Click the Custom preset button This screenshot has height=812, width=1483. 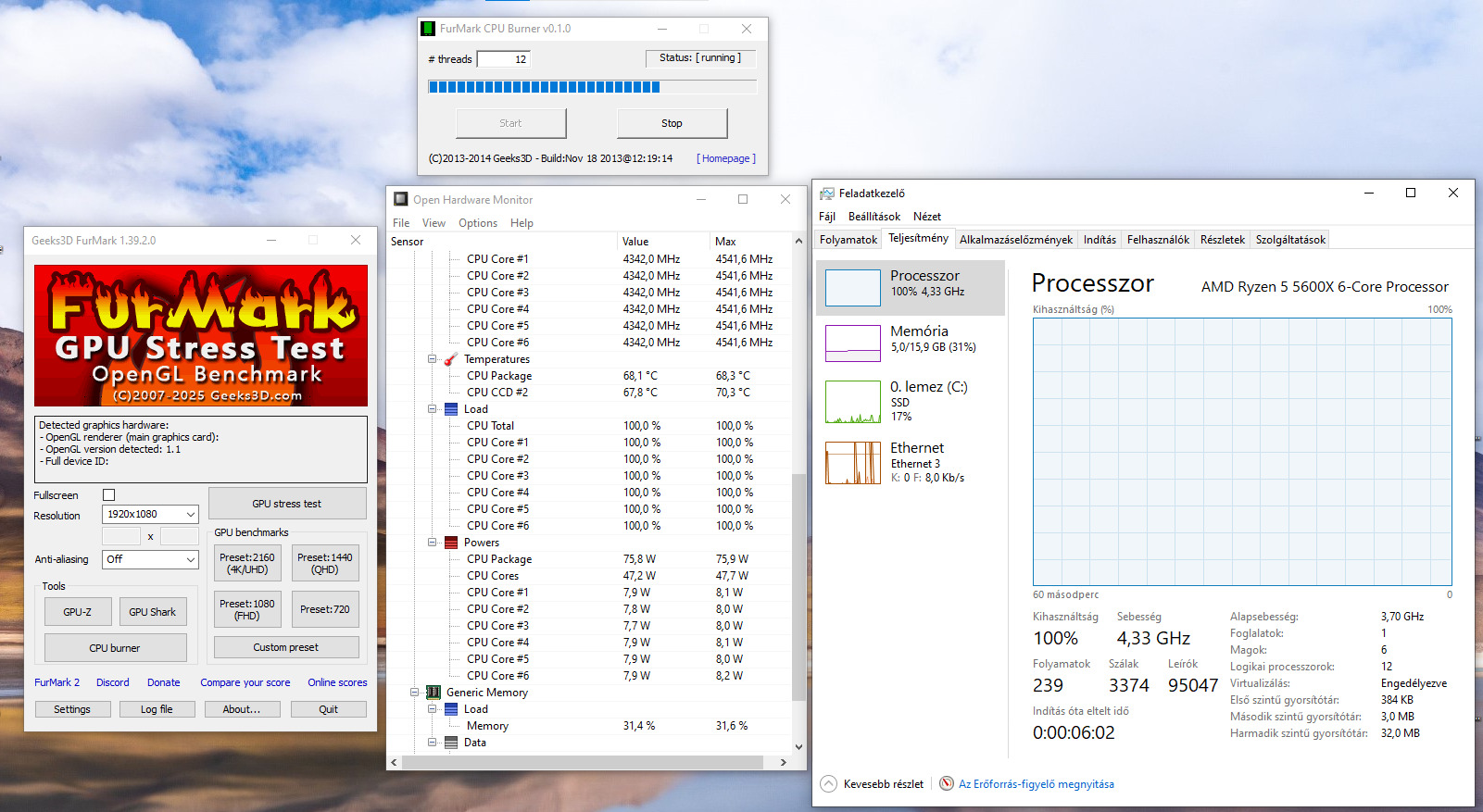pyautogui.click(x=285, y=647)
